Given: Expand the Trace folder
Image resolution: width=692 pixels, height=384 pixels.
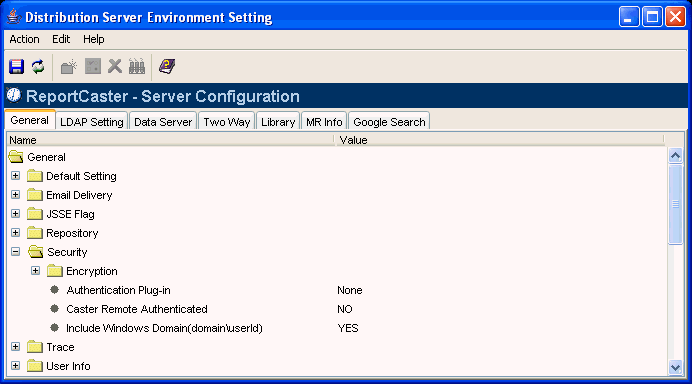Looking at the screenshot, I should (x=15, y=346).
